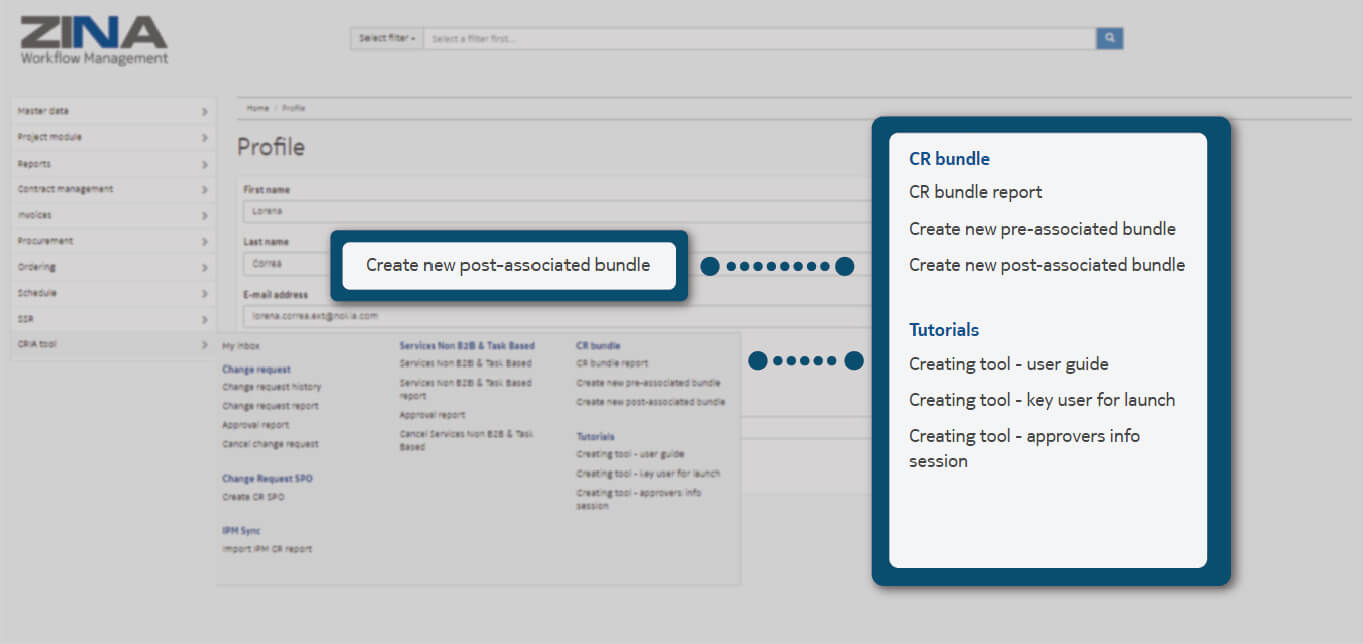Click the chevron arrow beside Procurement
The height and width of the screenshot is (644, 1363).
[204, 241]
